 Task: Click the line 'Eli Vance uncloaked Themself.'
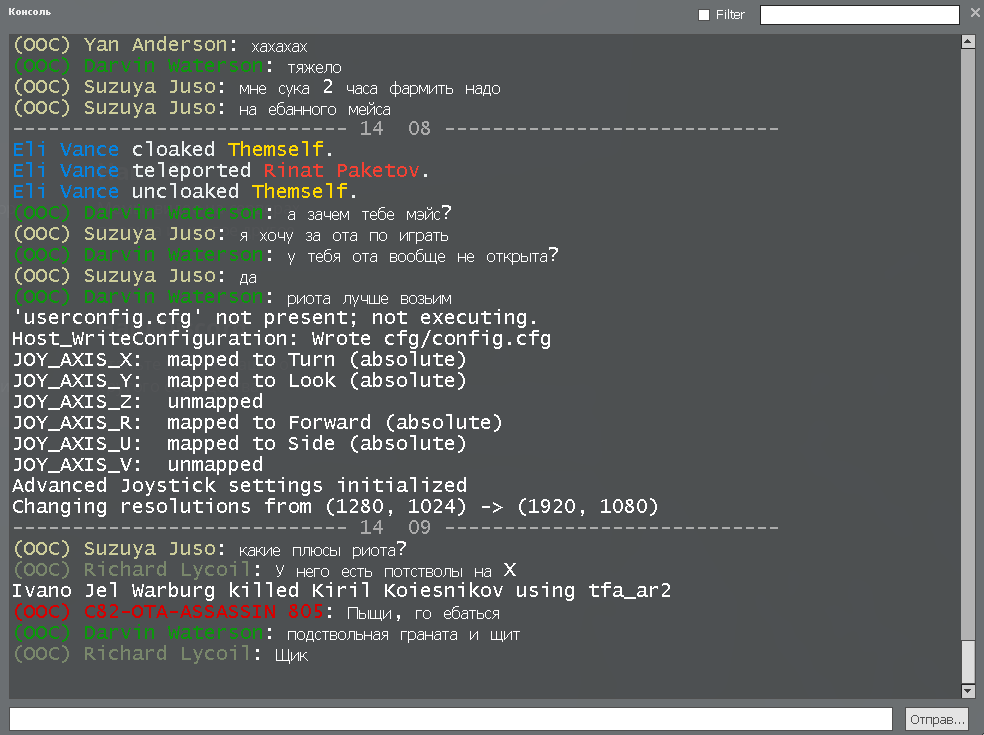click(x=184, y=191)
